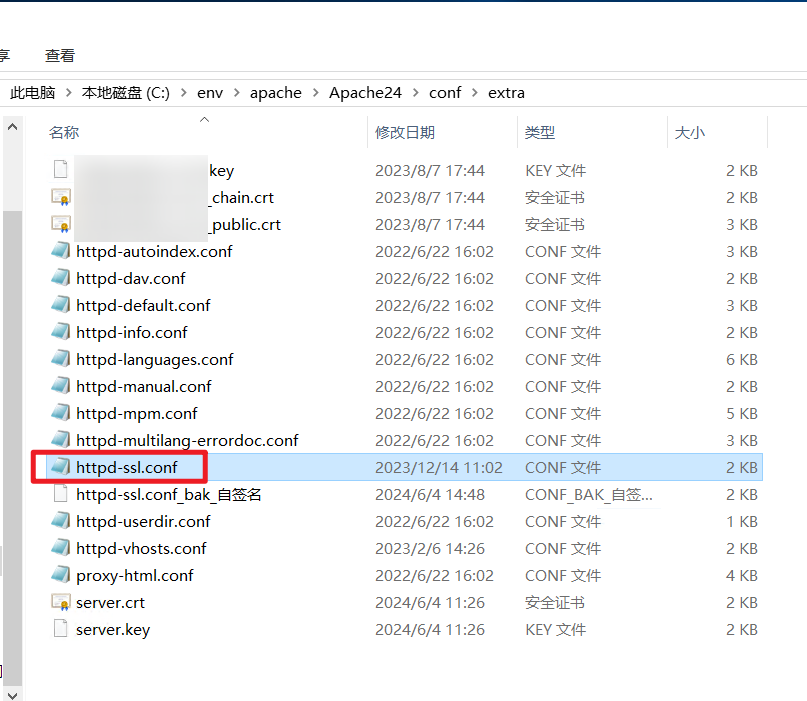Viewport: 807px width, 701px height.
Task: Click the proxy-html.conf file icon
Action: point(61,575)
